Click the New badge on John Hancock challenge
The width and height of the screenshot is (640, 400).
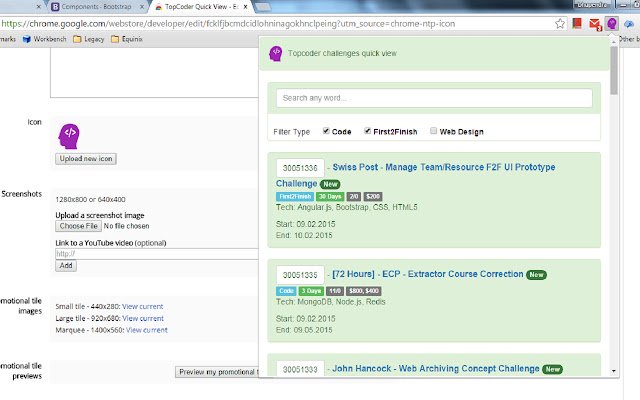point(553,369)
